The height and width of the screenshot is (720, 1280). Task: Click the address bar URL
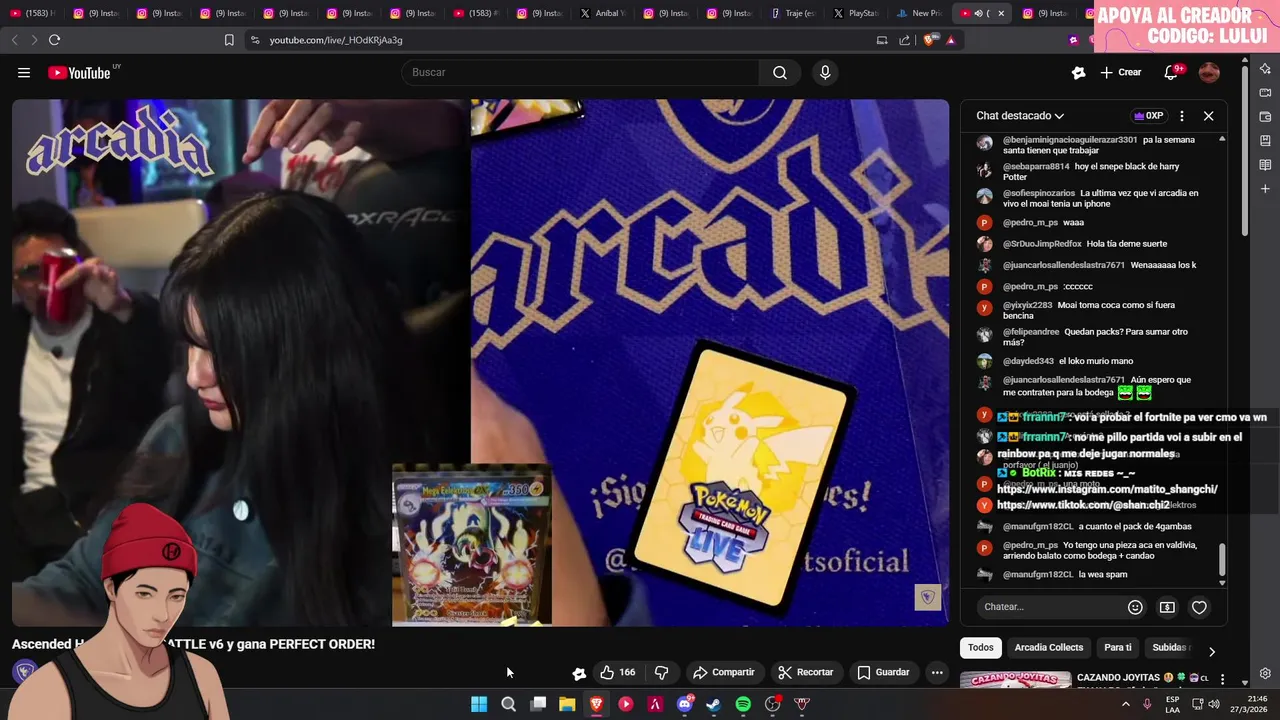point(336,40)
